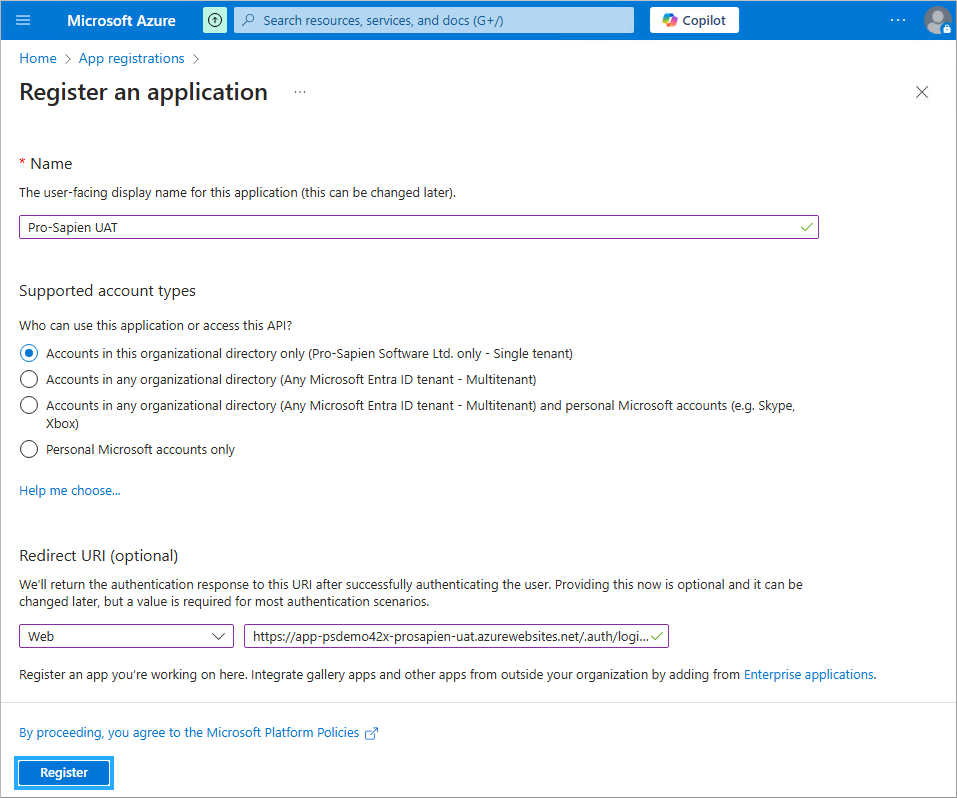Close the Register an application pane
The width and height of the screenshot is (957, 798).
pos(922,92)
